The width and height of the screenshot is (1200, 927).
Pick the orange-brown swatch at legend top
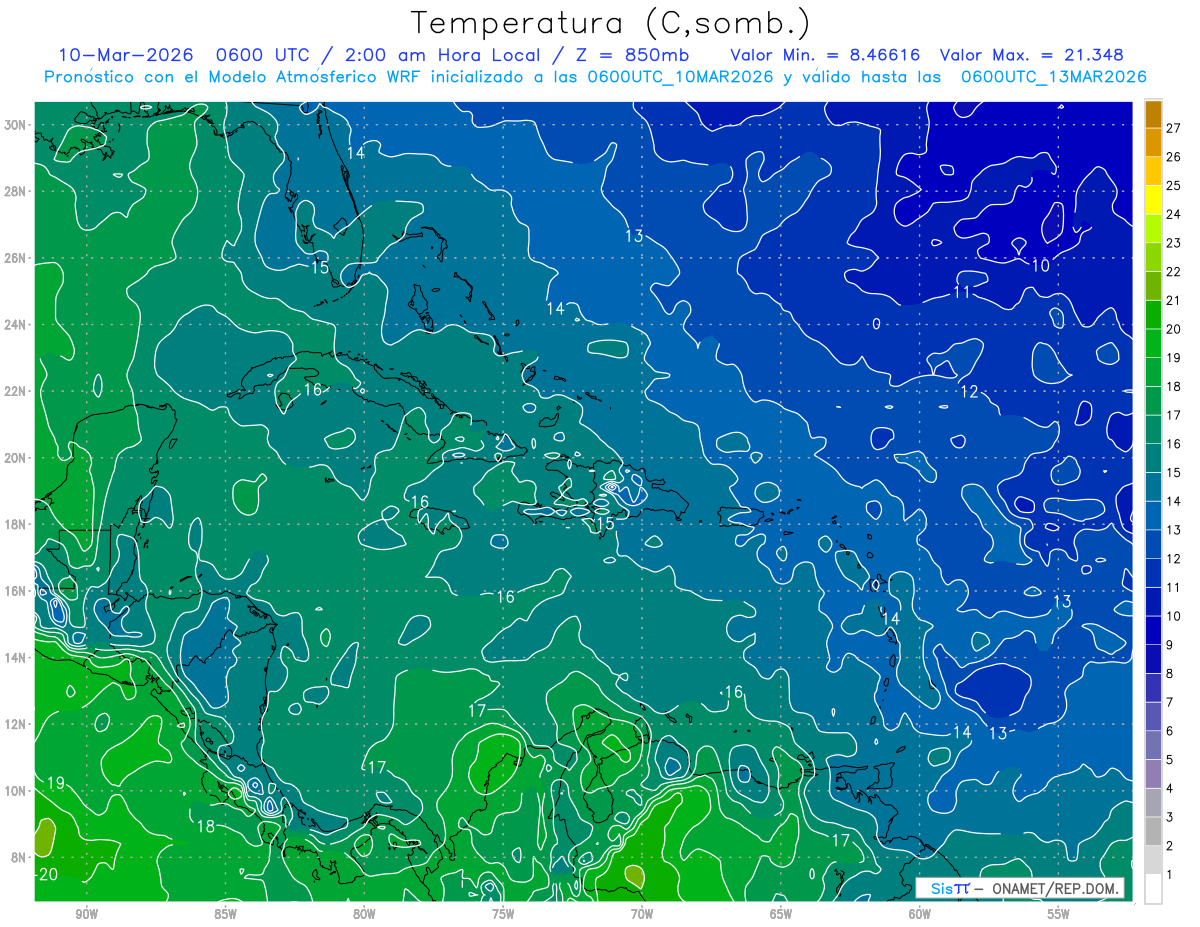(x=1153, y=113)
